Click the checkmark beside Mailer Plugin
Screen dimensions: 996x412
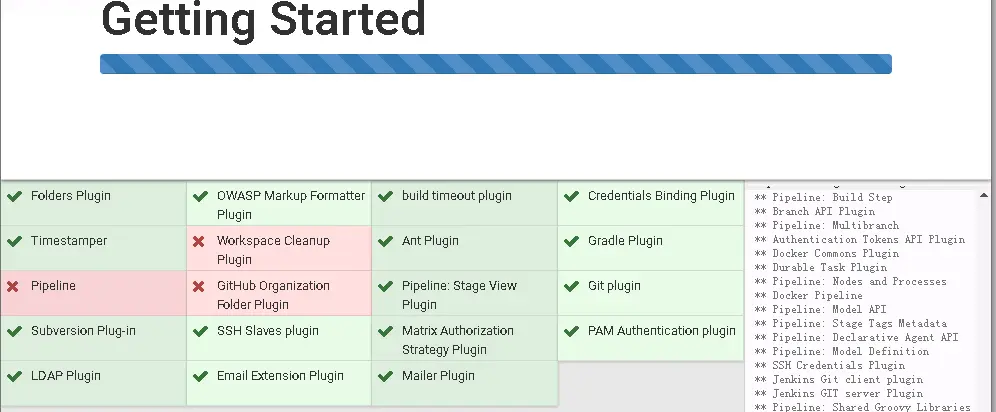point(385,377)
